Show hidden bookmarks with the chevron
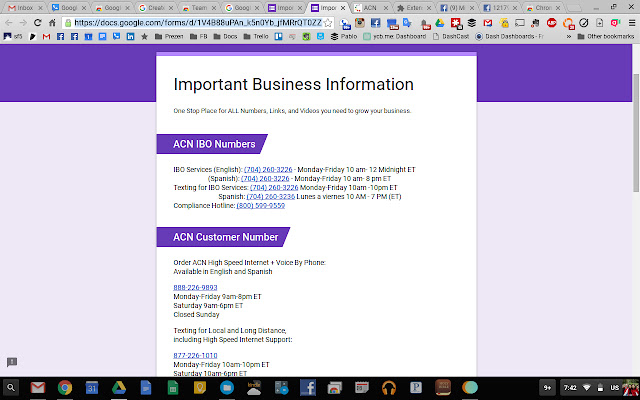 pos(569,37)
